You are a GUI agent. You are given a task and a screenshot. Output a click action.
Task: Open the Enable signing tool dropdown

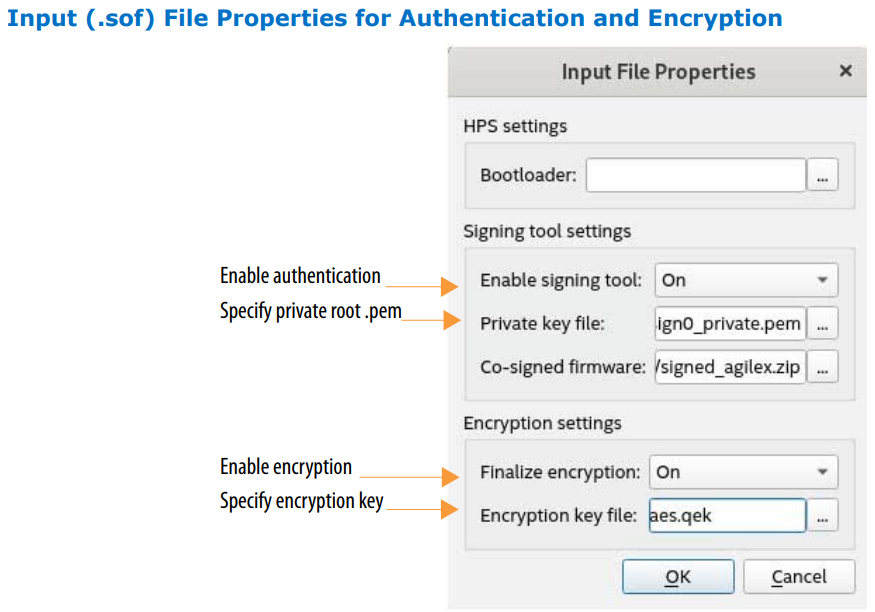[746, 280]
